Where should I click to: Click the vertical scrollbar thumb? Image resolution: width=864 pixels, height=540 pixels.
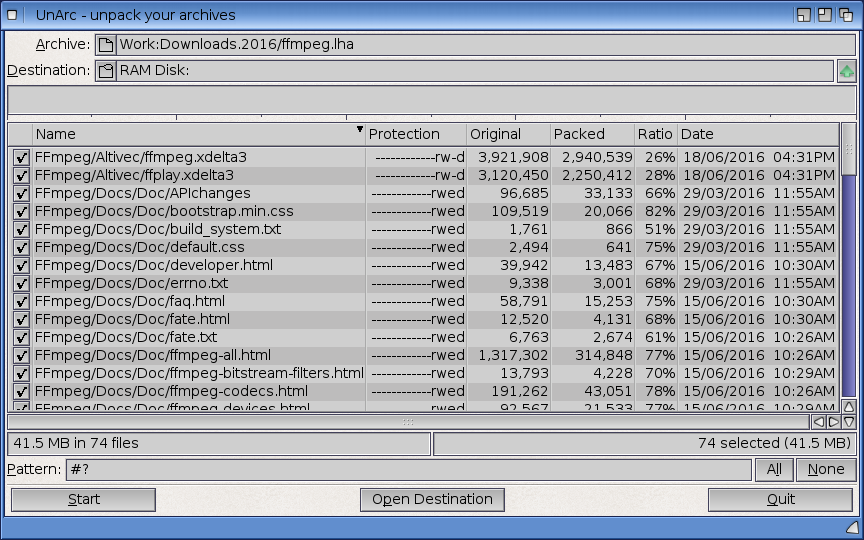click(x=849, y=149)
